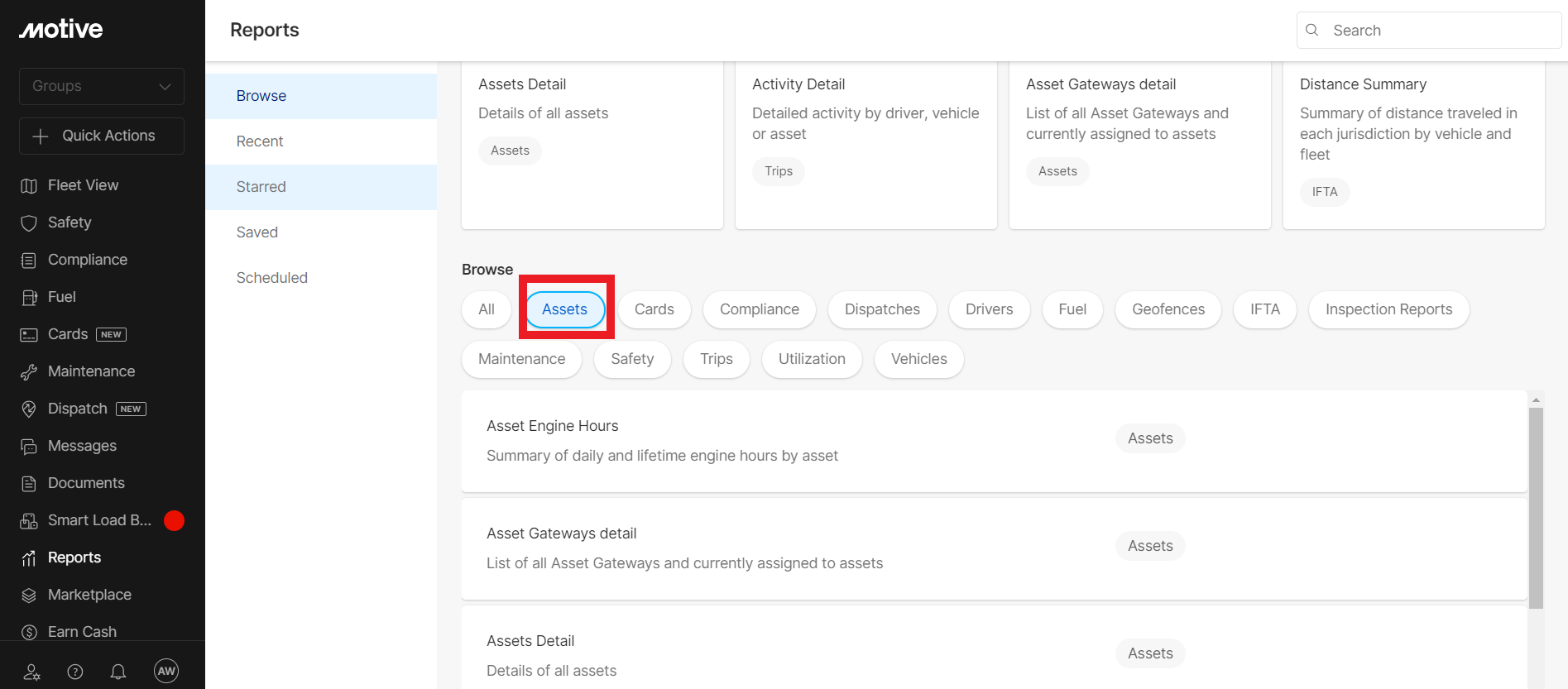The image size is (1568, 689).
Task: Click the Documents icon in sidebar
Action: point(29,483)
